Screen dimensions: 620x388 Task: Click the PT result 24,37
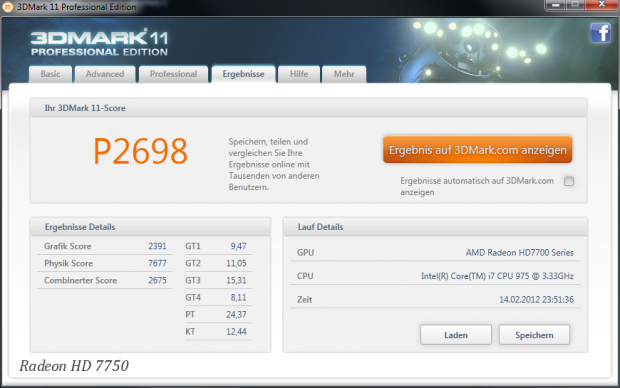click(236, 314)
